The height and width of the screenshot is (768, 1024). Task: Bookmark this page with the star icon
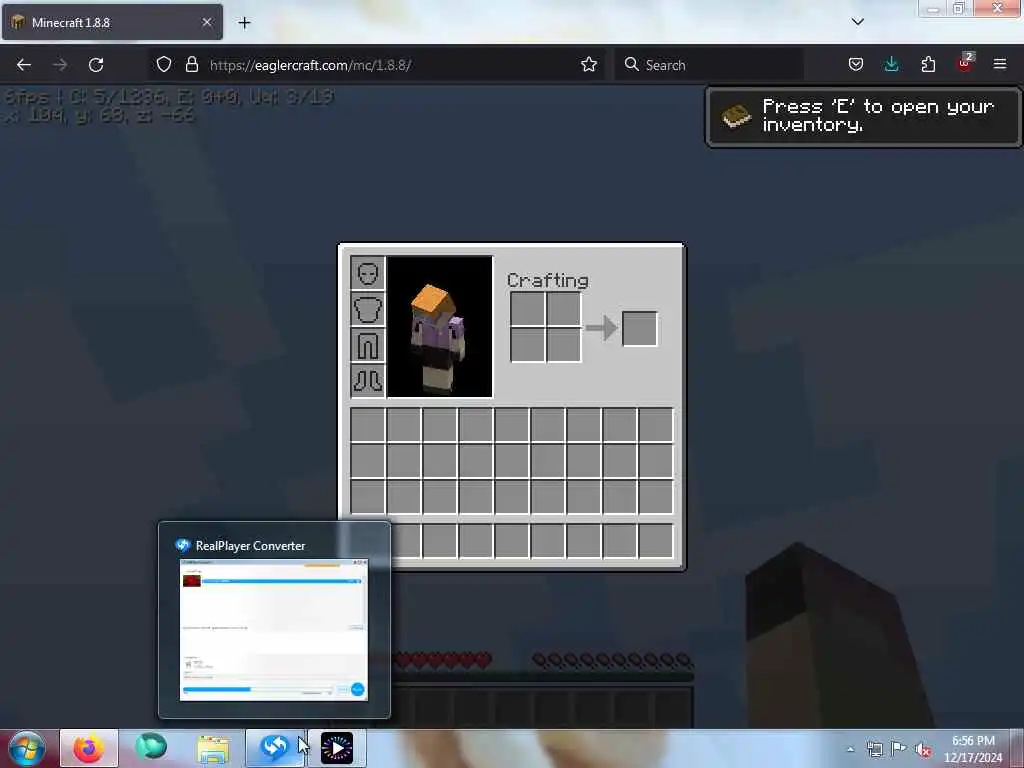tap(589, 64)
